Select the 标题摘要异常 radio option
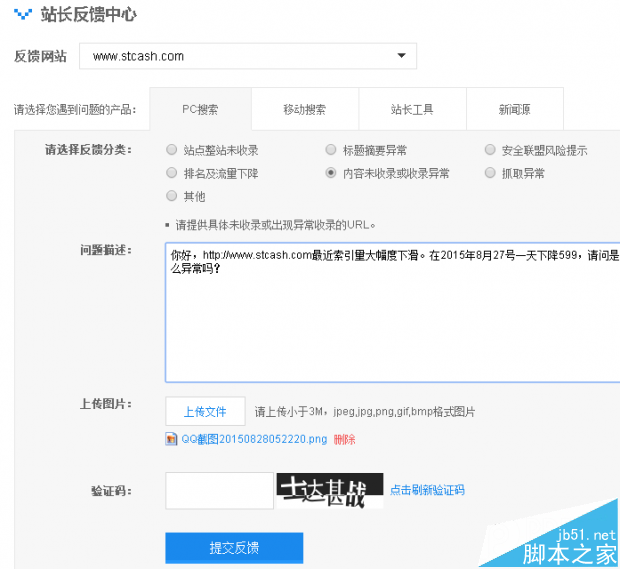The image size is (620, 569). [x=332, y=150]
